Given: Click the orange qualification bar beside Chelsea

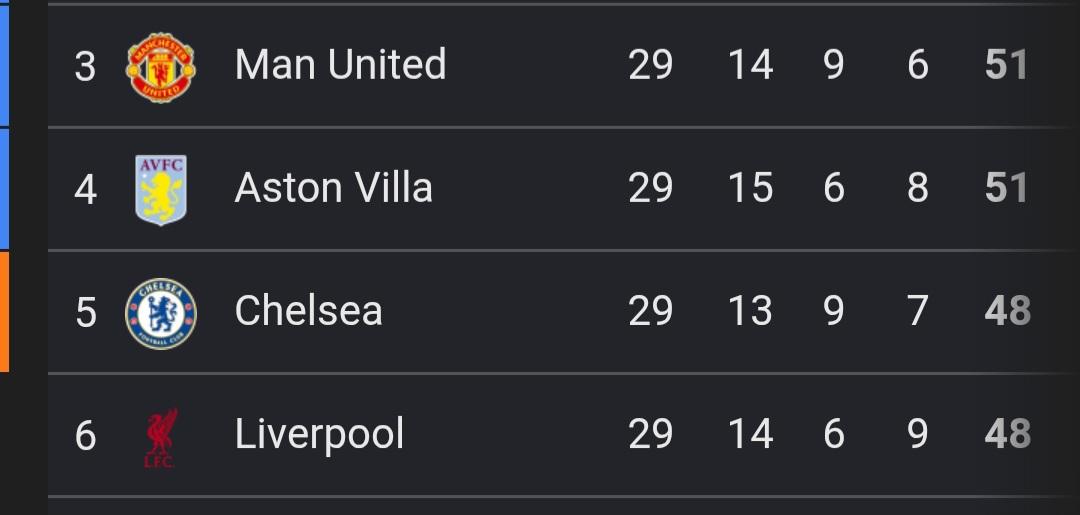Looking at the screenshot, I should (x=4, y=312).
